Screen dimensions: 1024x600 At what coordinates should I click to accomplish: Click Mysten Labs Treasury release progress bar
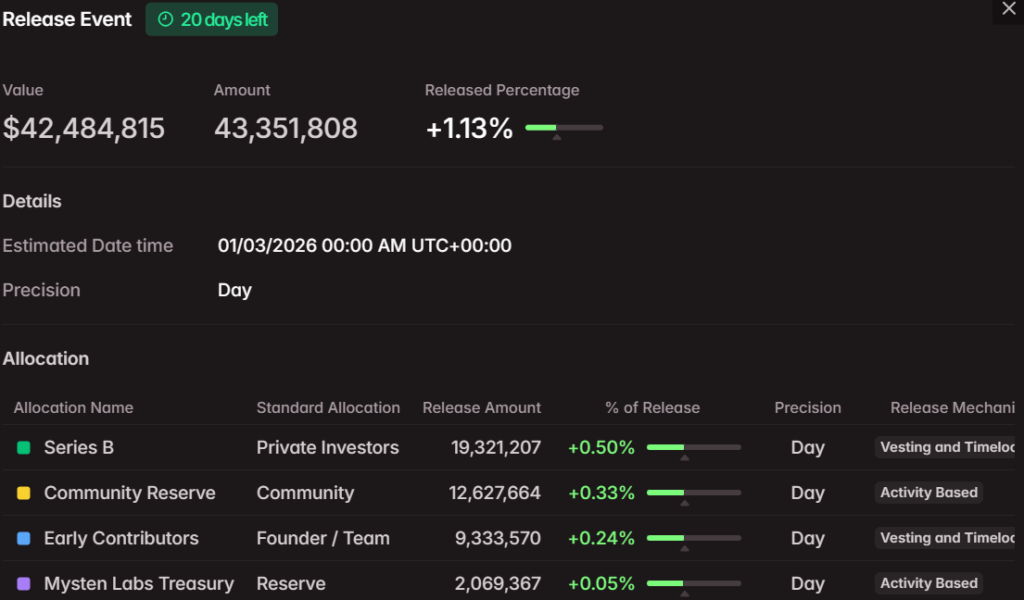pos(693,583)
